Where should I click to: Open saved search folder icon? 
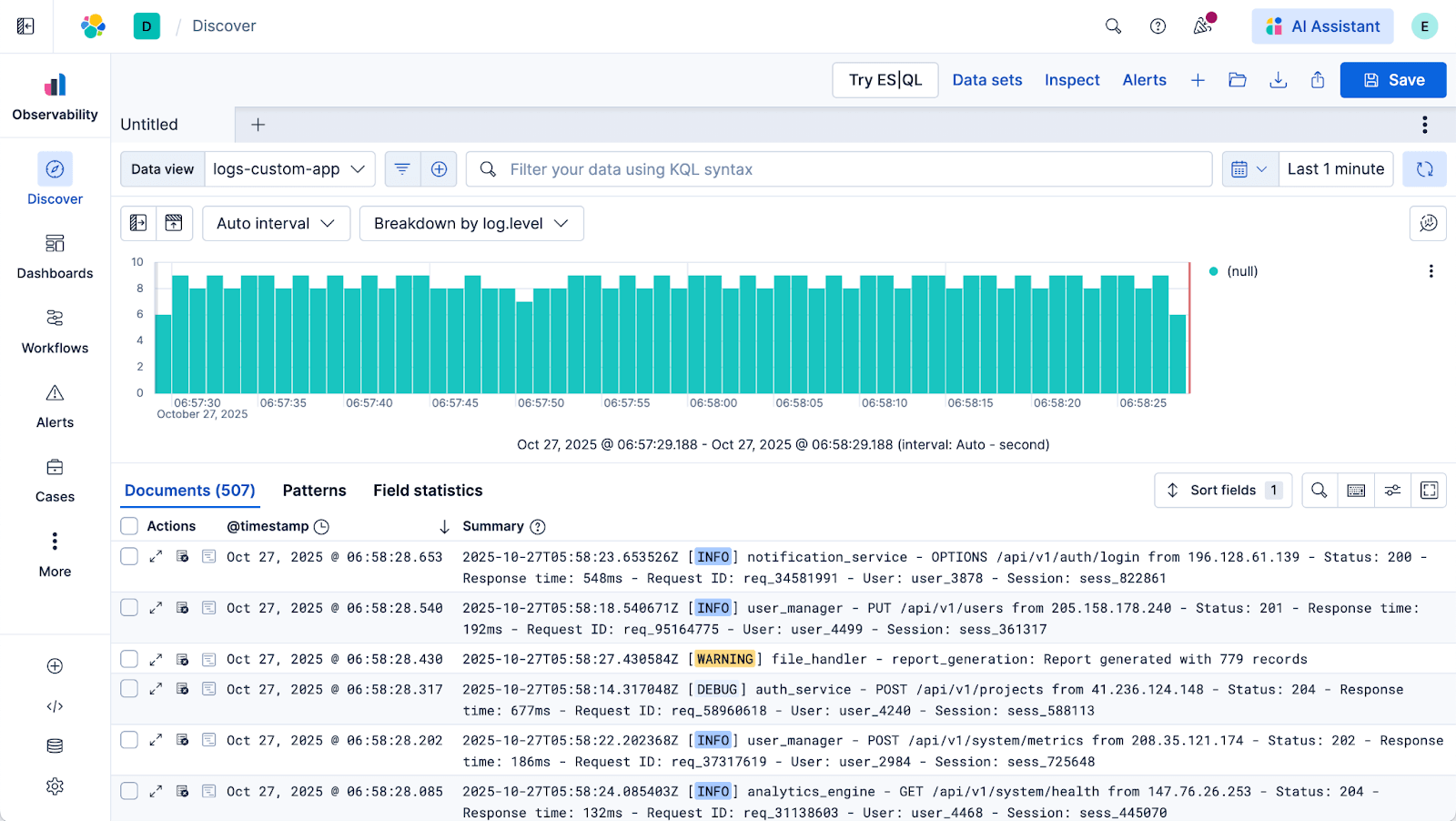point(1238,80)
